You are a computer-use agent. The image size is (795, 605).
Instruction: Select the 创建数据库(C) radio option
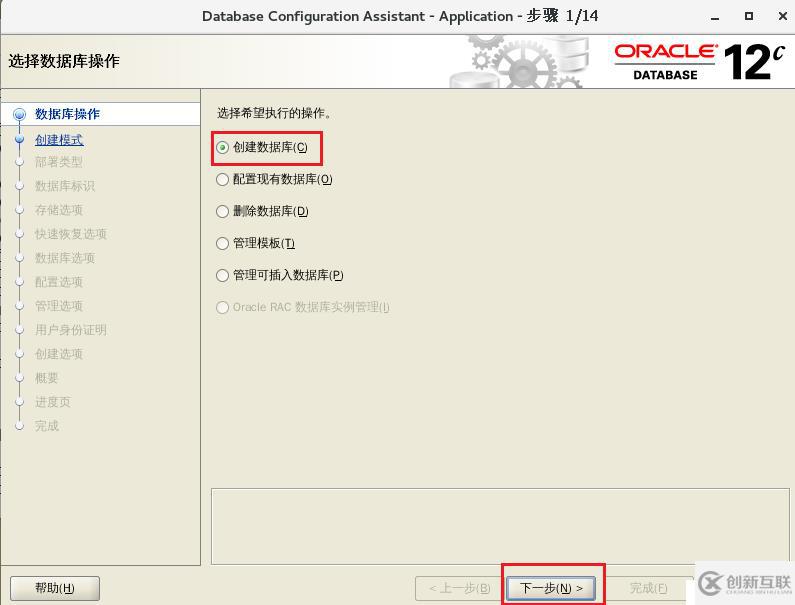click(x=262, y=148)
